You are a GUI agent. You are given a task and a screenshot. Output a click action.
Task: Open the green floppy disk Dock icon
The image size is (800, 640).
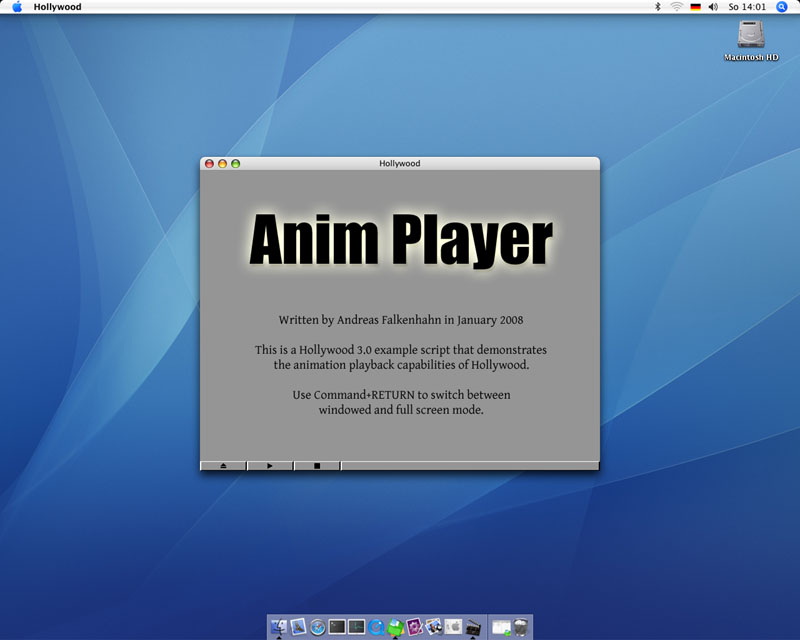(395, 627)
